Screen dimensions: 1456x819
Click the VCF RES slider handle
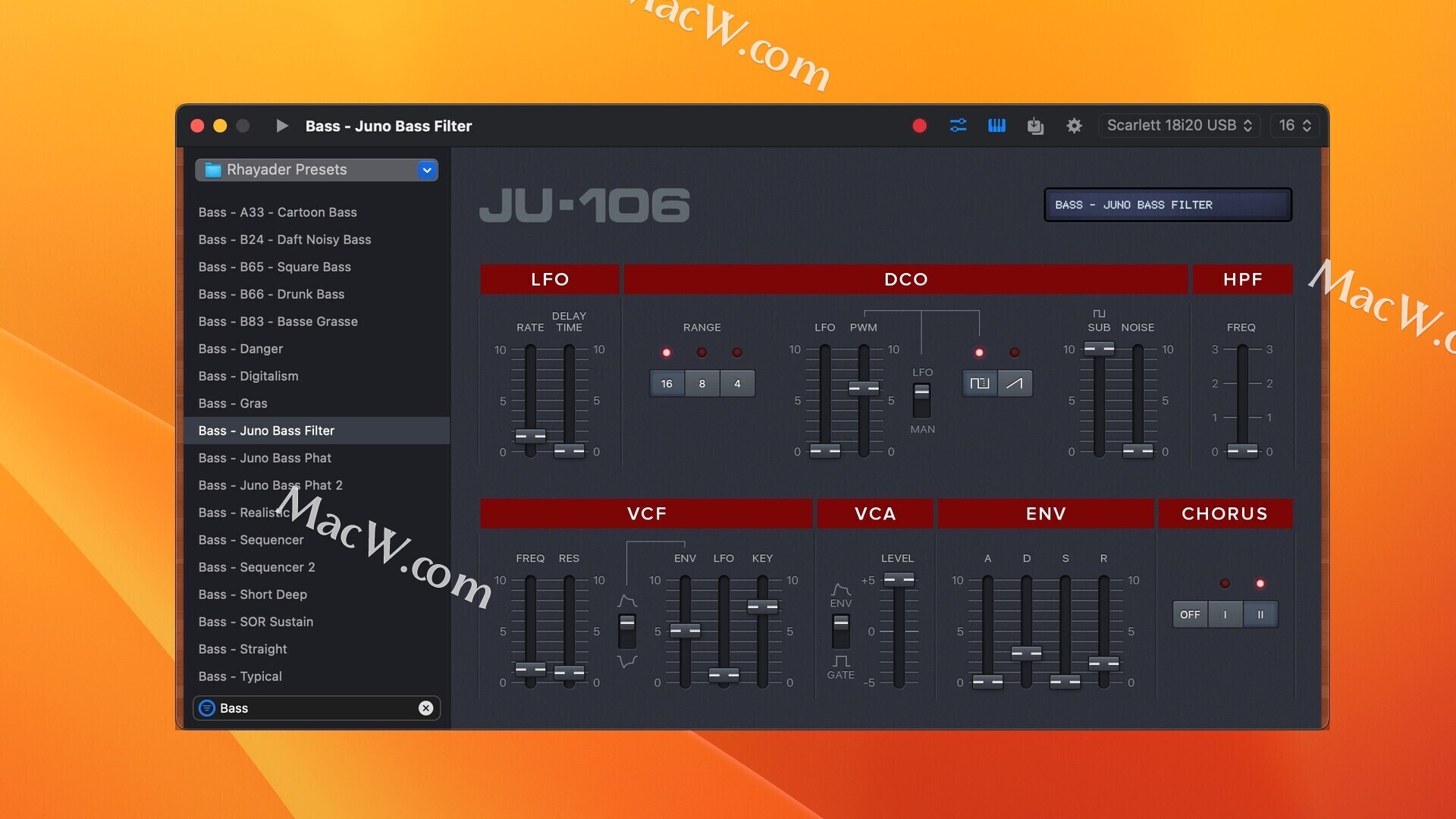click(x=569, y=672)
